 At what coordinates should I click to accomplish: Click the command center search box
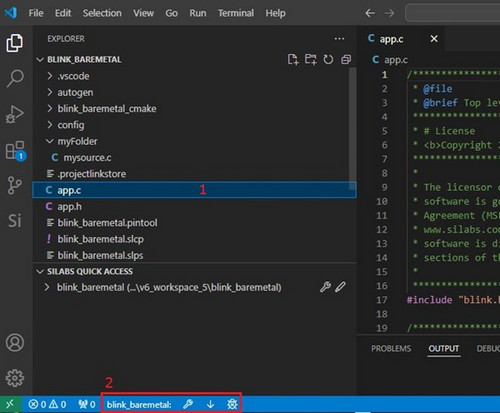[x=453, y=13]
